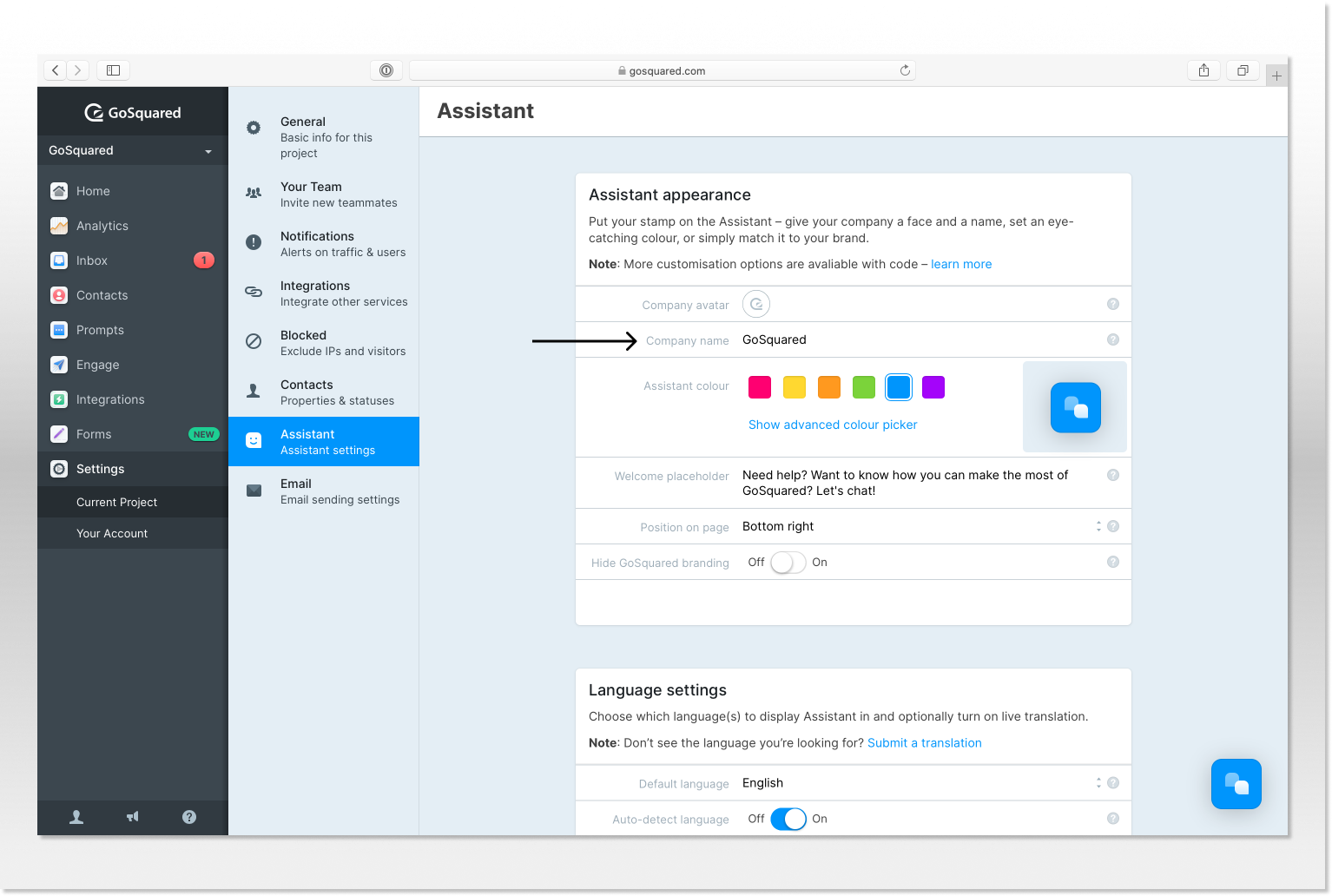Select the blue assistant colour
Image resolution: width=1332 pixels, height=896 pixels.
point(899,387)
